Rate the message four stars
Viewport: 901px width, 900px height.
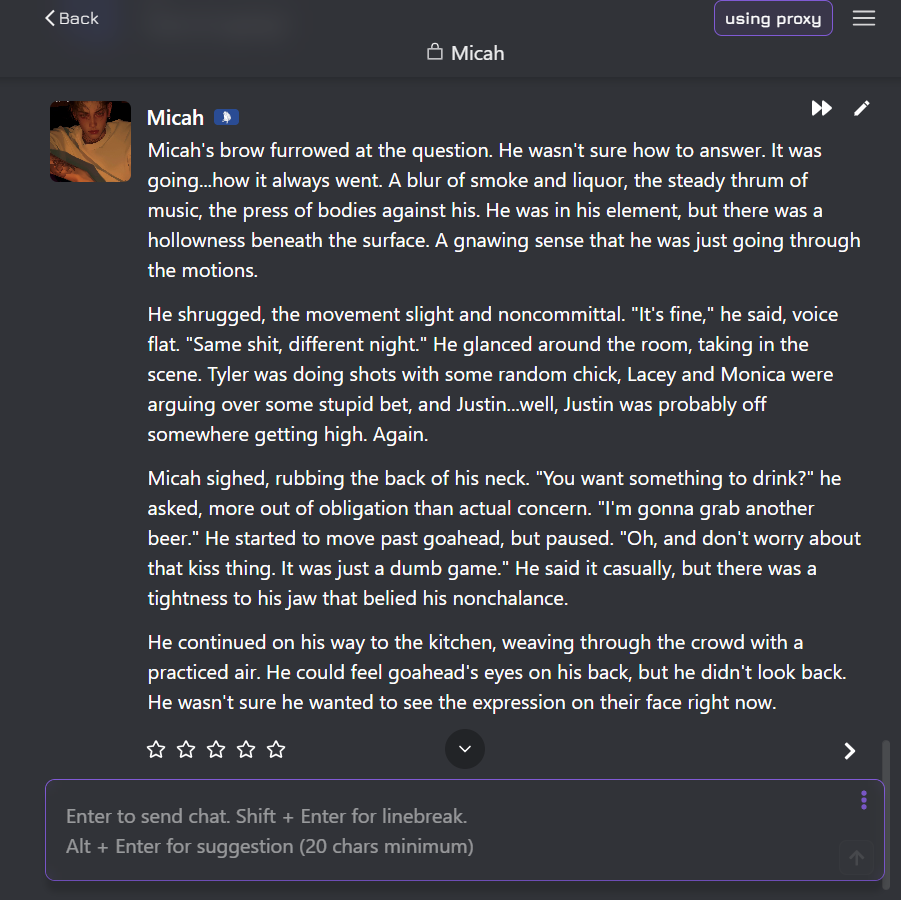pyautogui.click(x=246, y=749)
